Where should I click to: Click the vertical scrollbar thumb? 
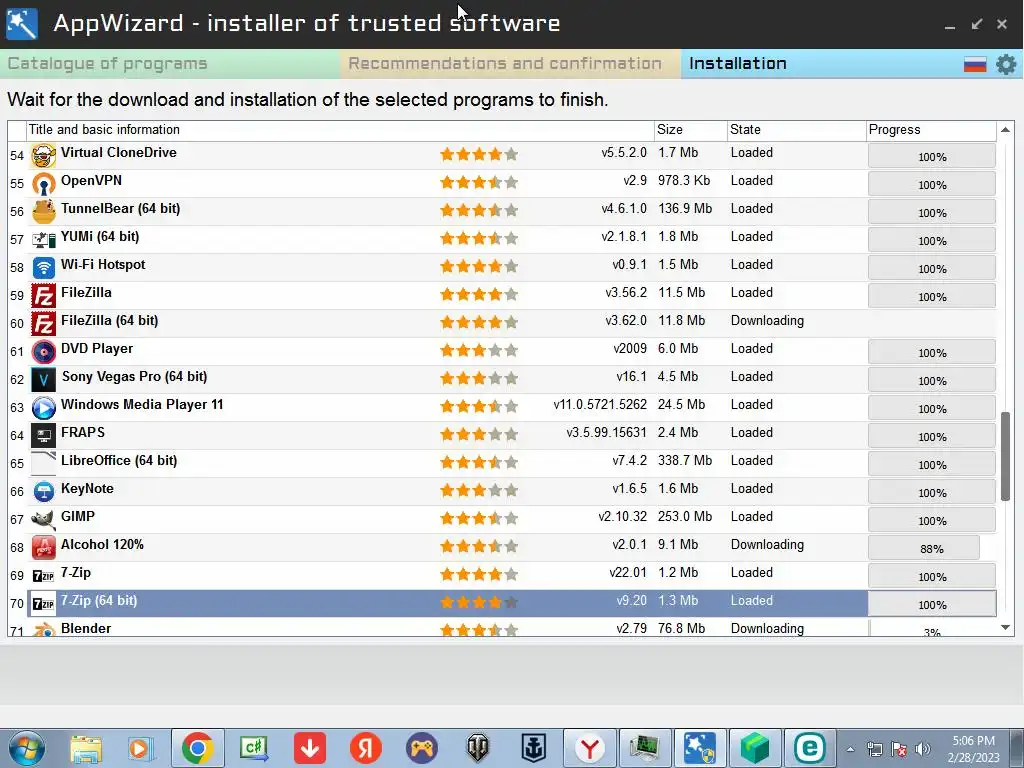tap(1006, 456)
